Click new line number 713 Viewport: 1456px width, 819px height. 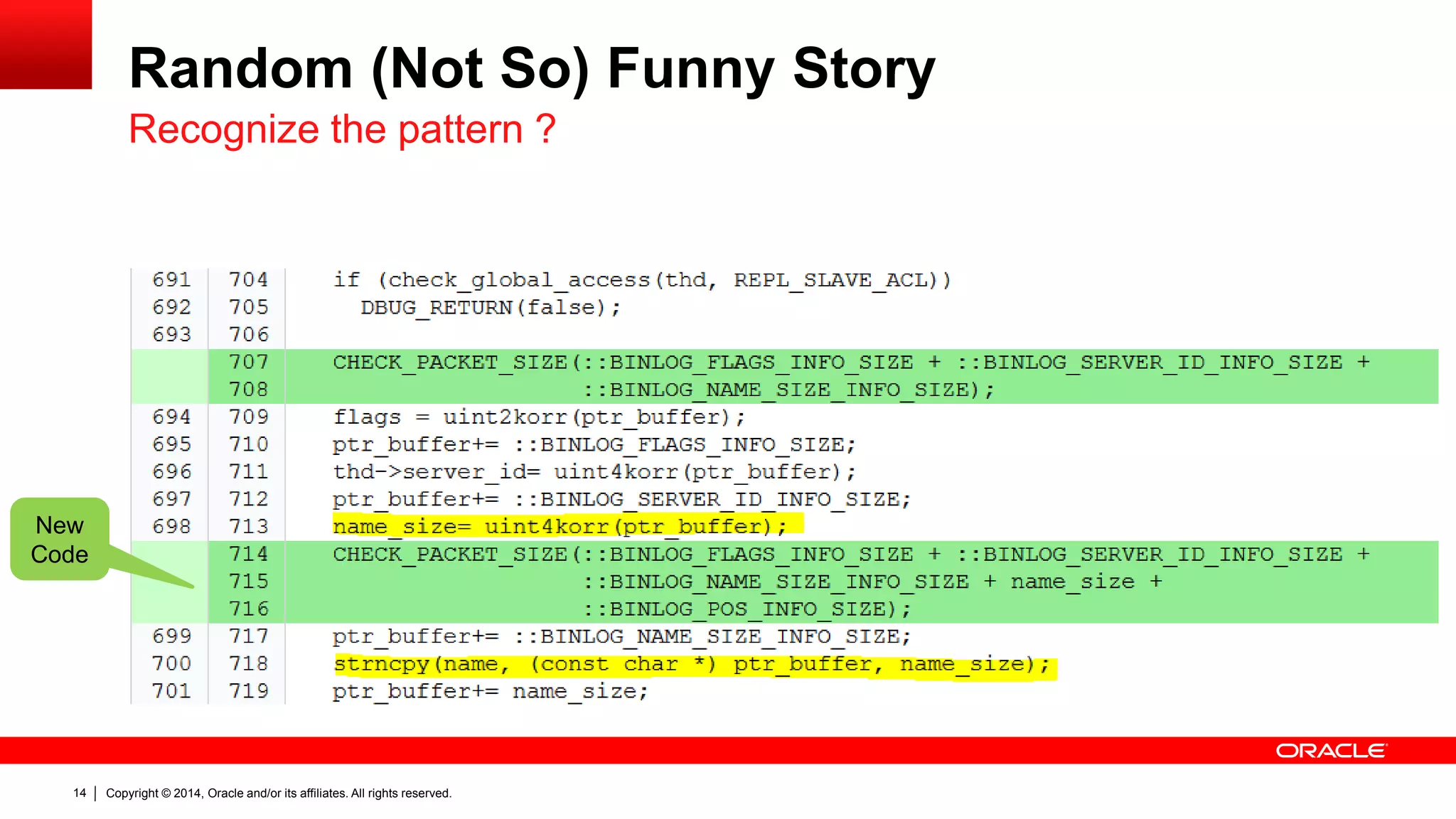[249, 527]
